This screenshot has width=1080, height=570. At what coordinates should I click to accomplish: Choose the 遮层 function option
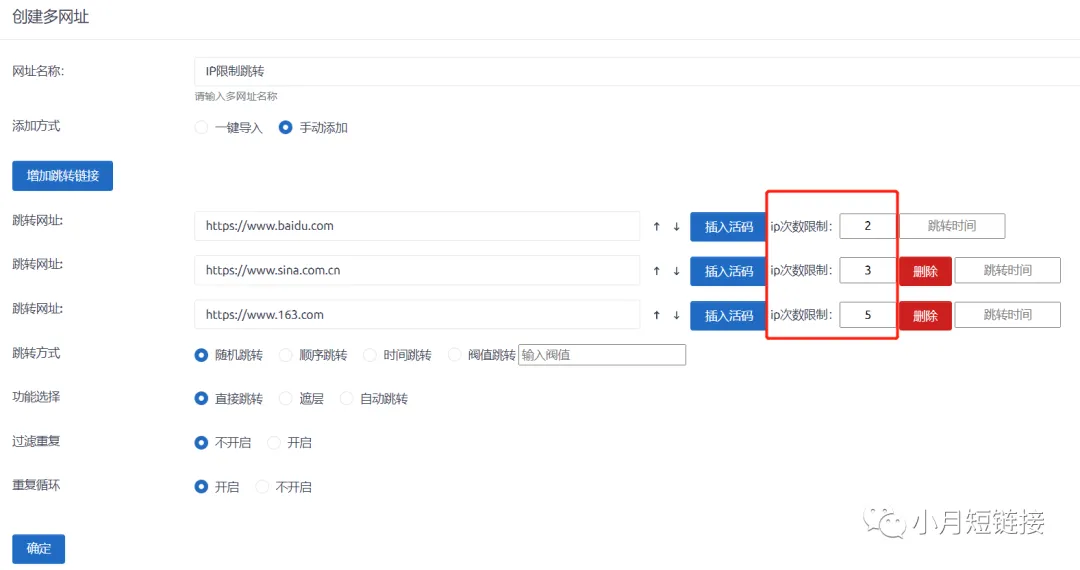(x=286, y=399)
